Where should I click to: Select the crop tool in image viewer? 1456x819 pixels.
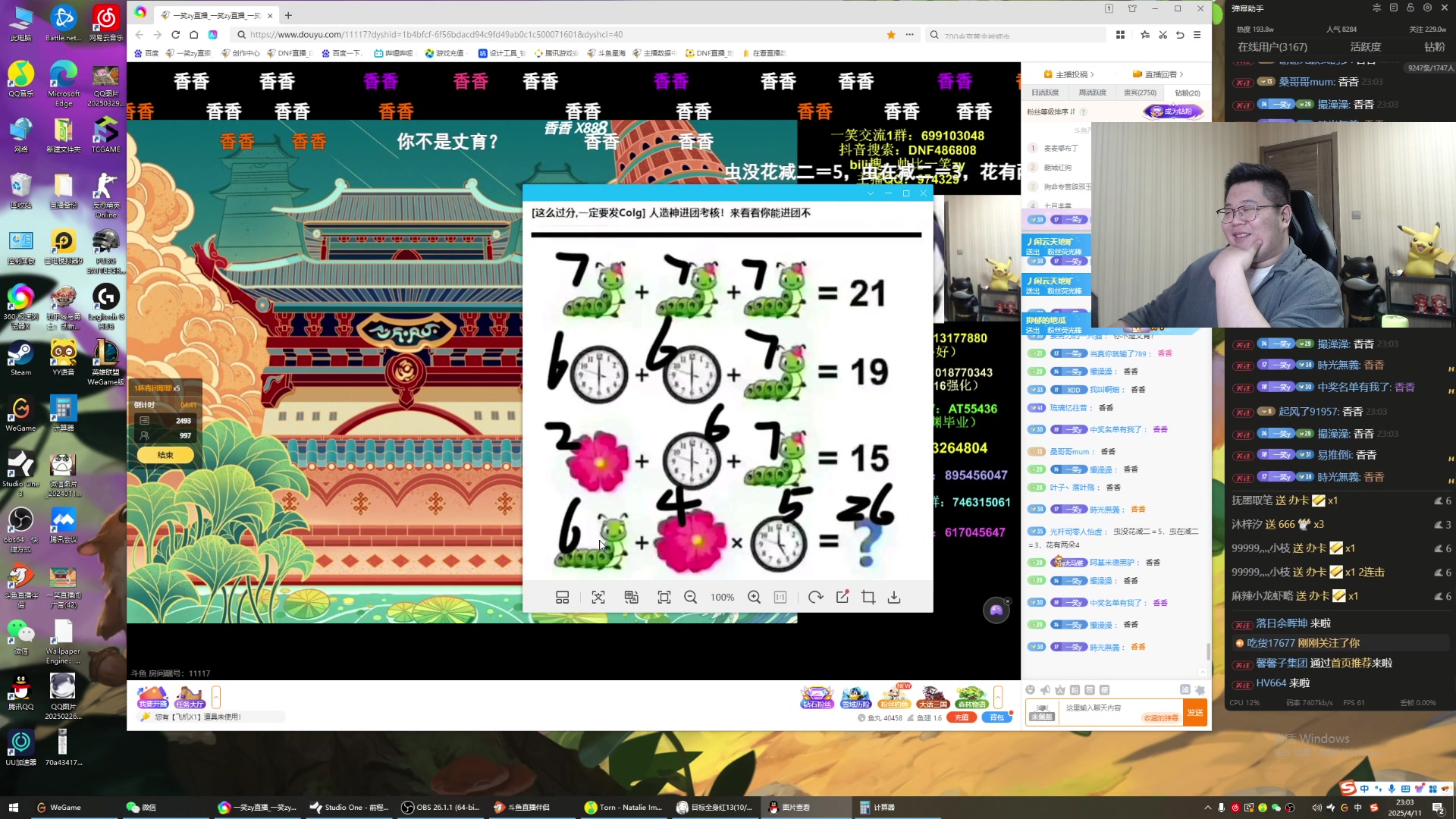(868, 598)
